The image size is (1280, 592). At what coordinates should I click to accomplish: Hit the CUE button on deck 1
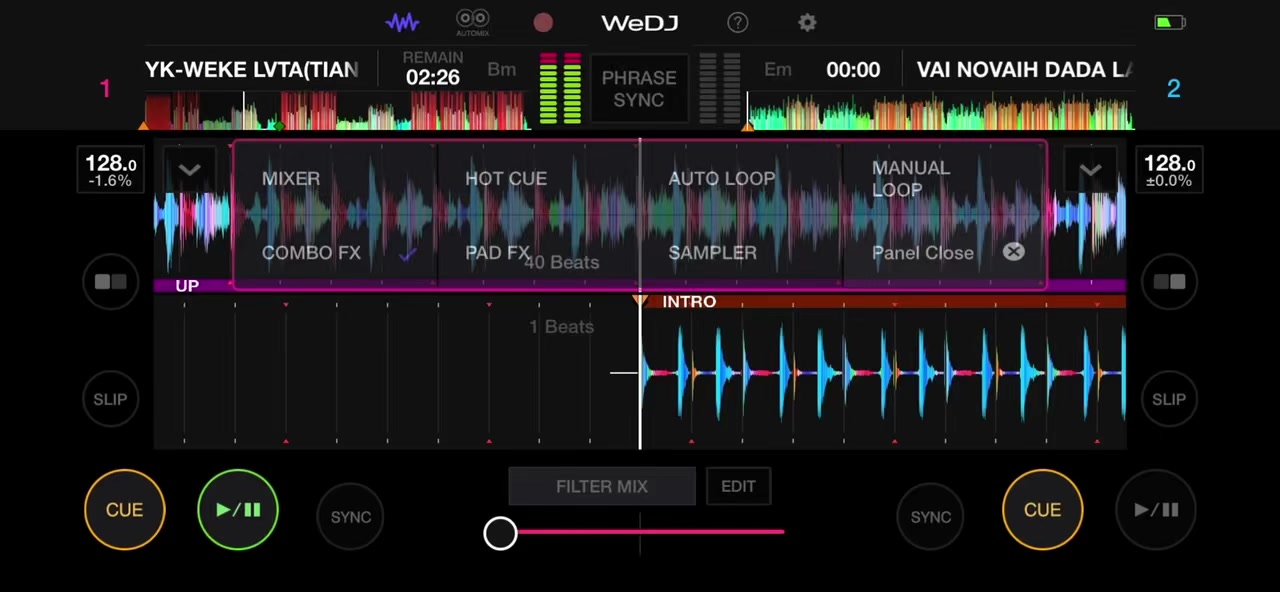pyautogui.click(x=125, y=510)
